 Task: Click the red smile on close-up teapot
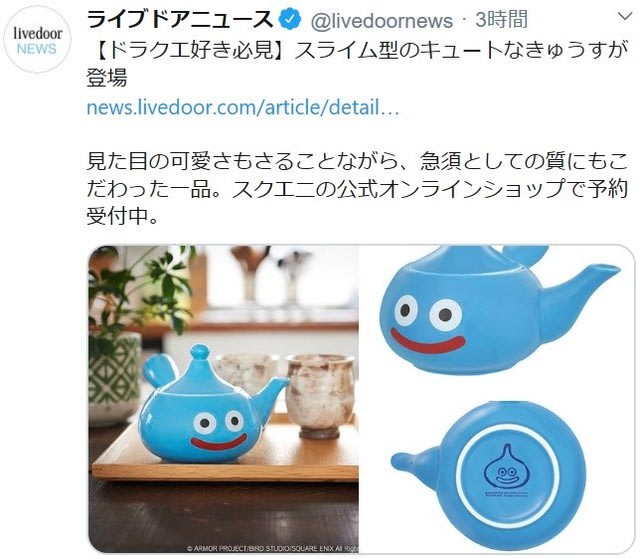(x=427, y=342)
